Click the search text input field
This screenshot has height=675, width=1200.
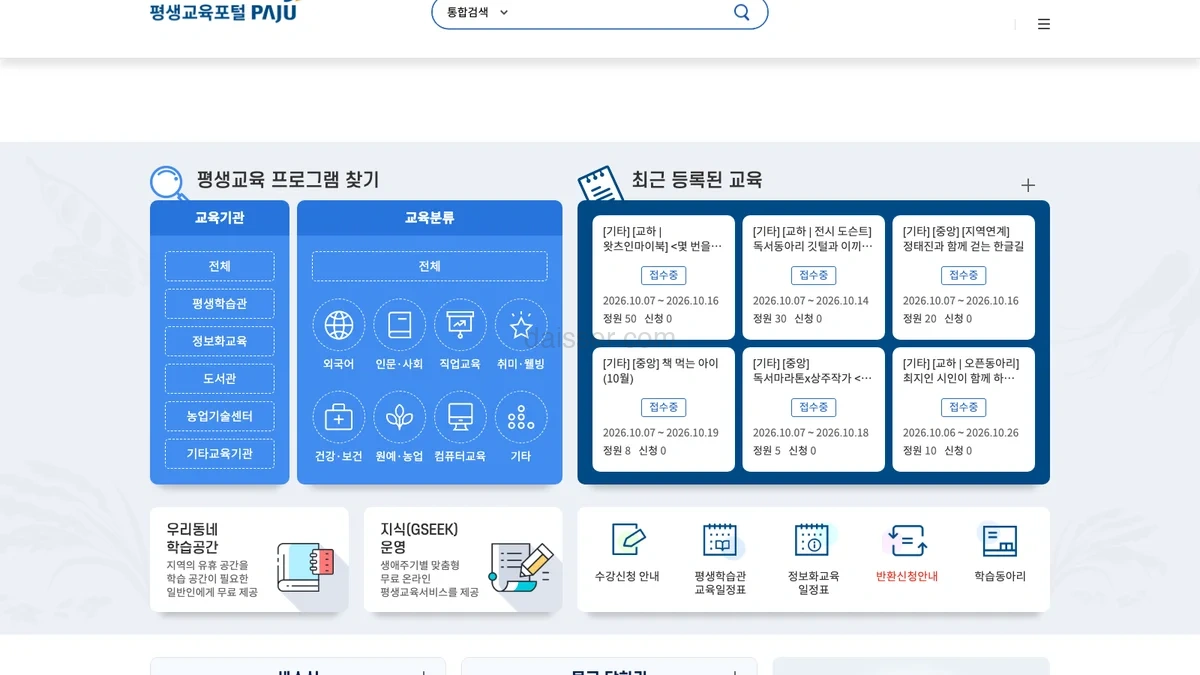point(622,12)
